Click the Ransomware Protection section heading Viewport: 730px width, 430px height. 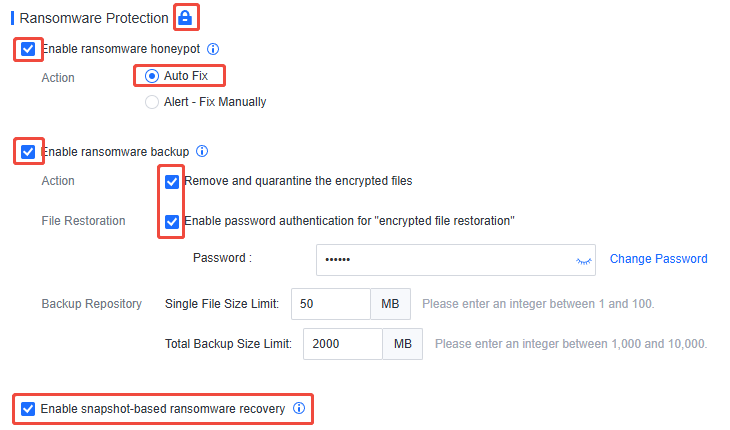click(x=94, y=18)
